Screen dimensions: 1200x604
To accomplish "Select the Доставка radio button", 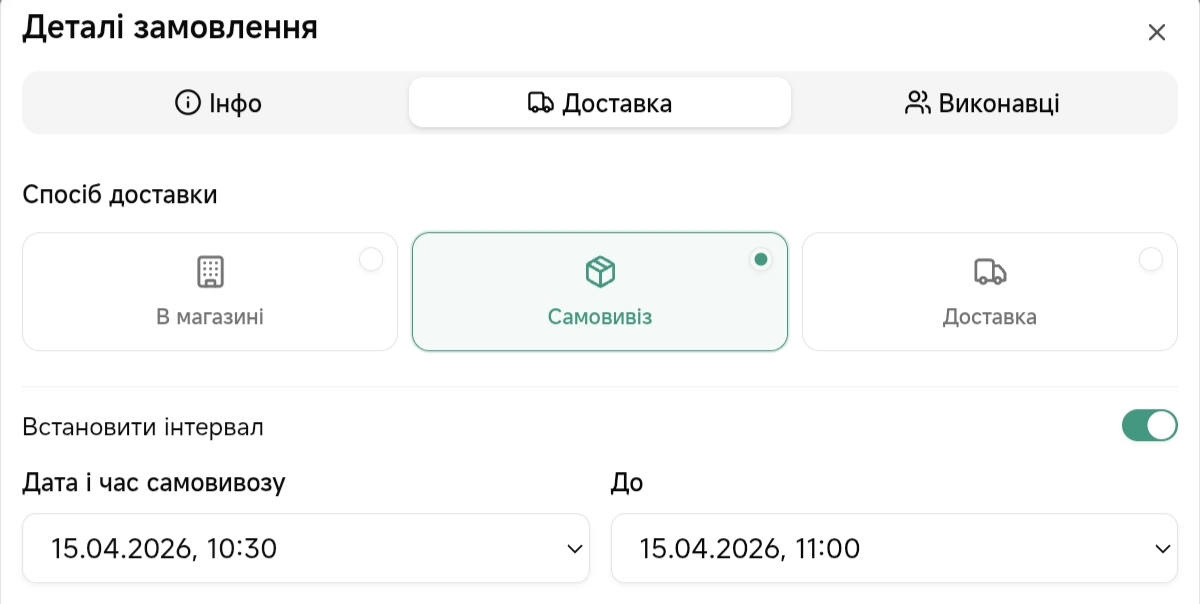I will (x=1151, y=260).
